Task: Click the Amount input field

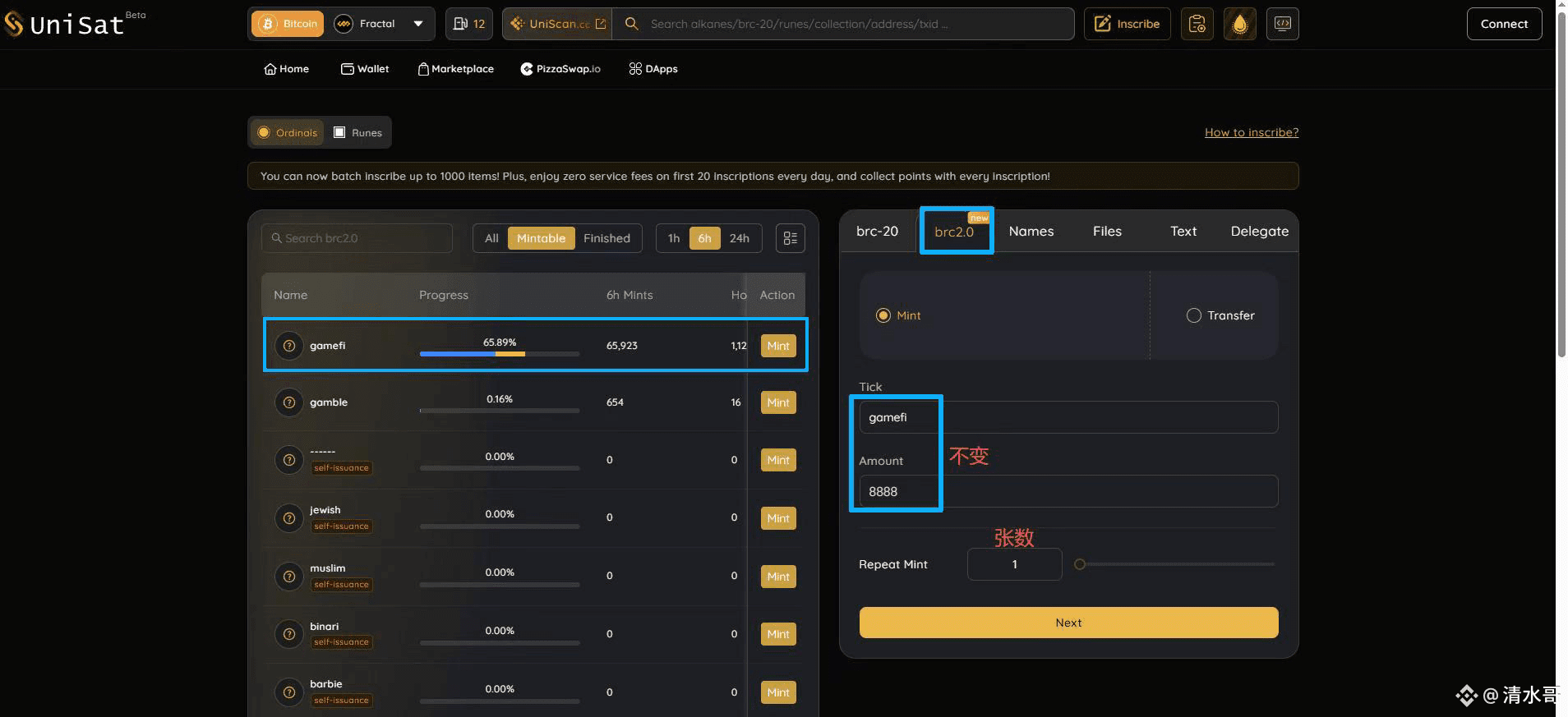Action: coord(1068,491)
